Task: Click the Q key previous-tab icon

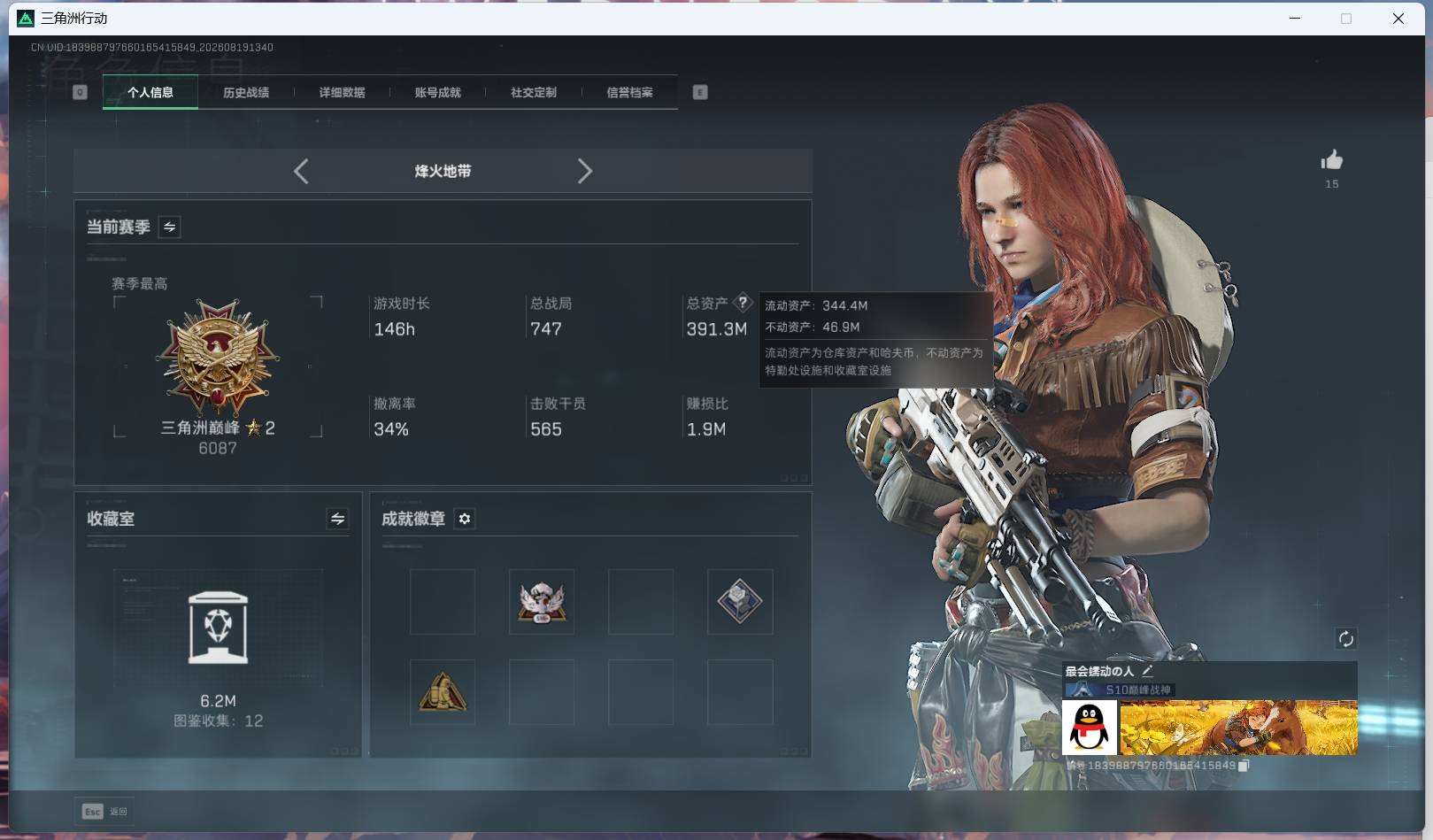Action: (80, 92)
